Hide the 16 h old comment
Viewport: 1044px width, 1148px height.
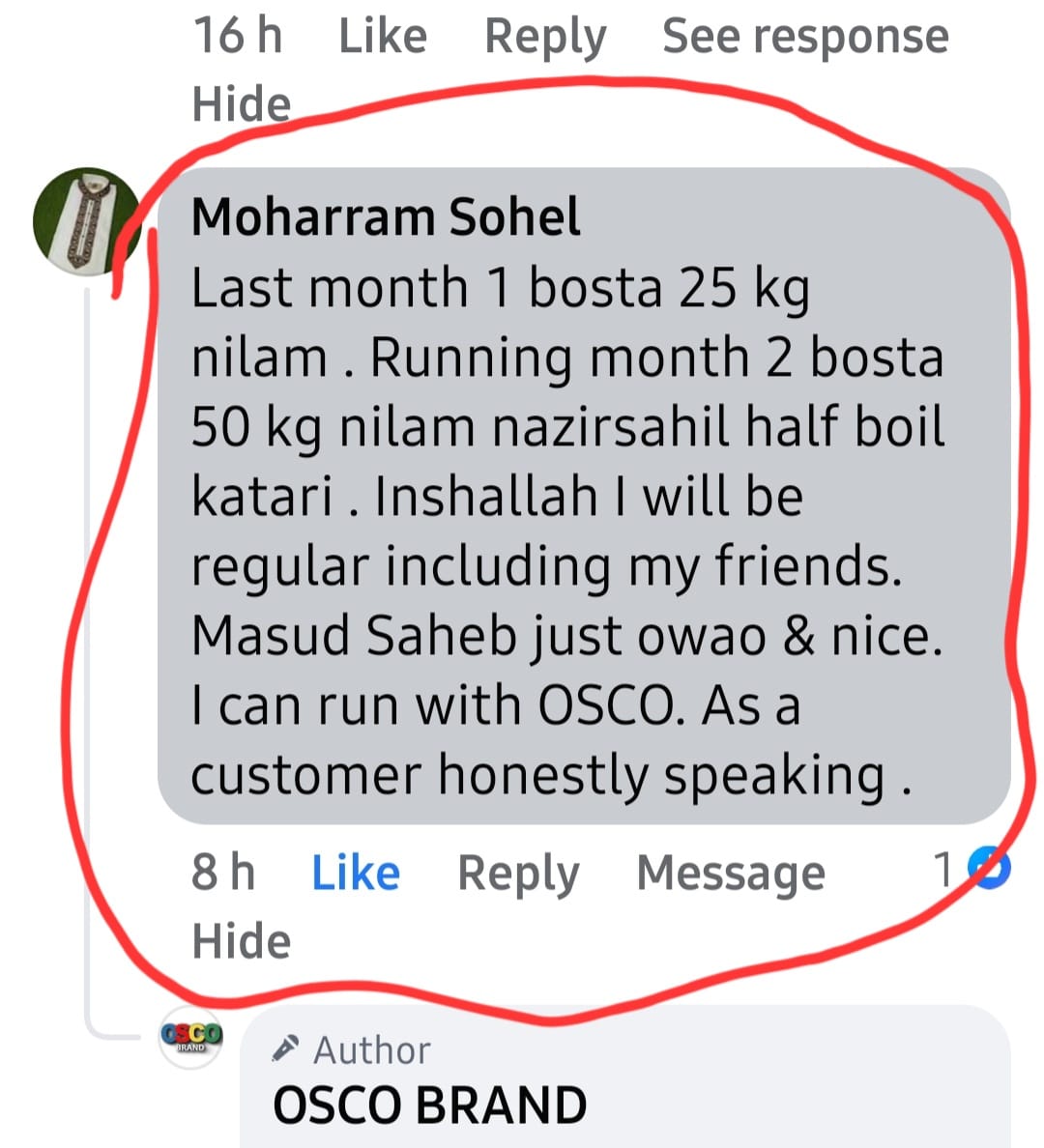tap(241, 103)
